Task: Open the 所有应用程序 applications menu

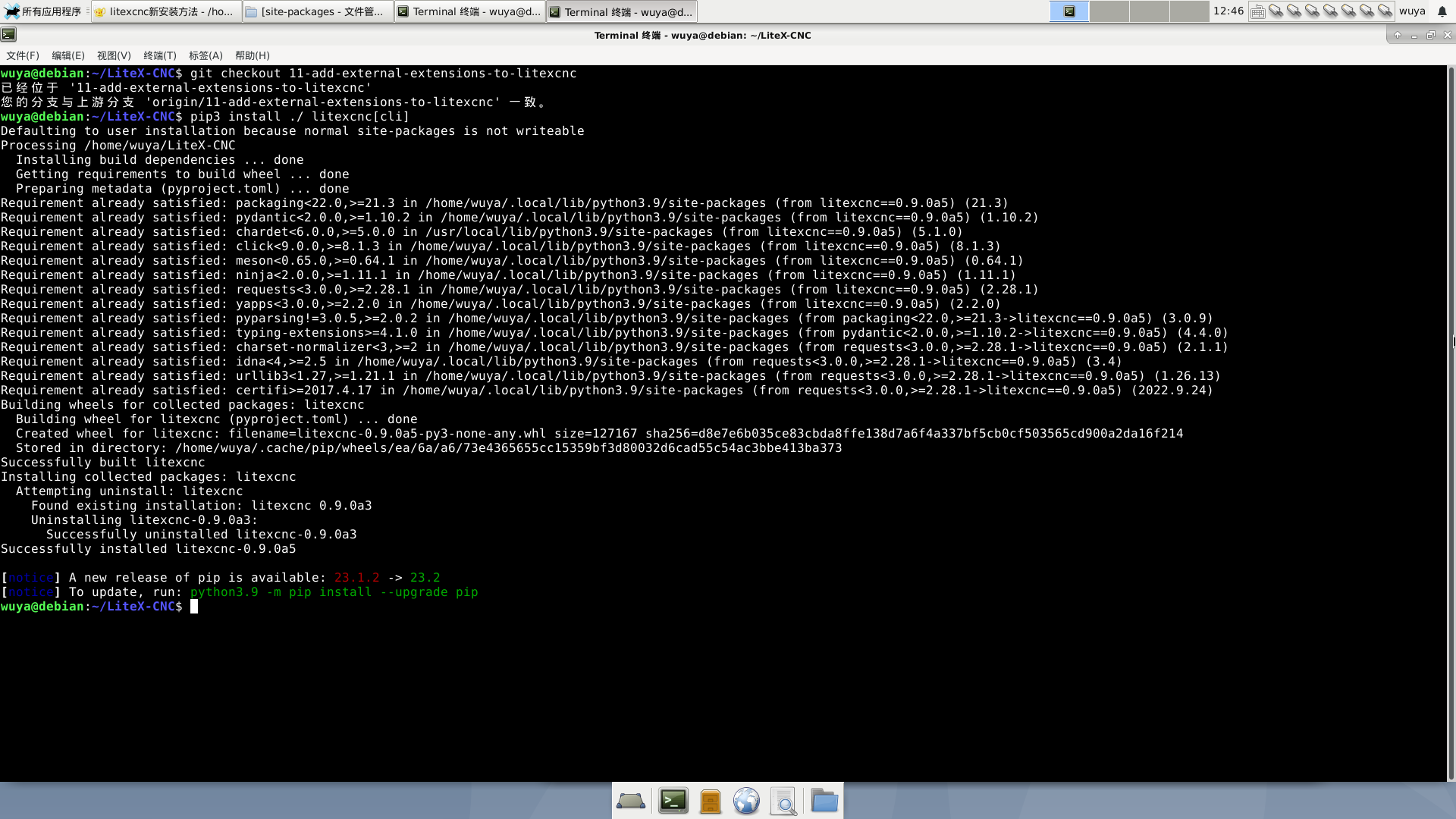Action: [43, 11]
